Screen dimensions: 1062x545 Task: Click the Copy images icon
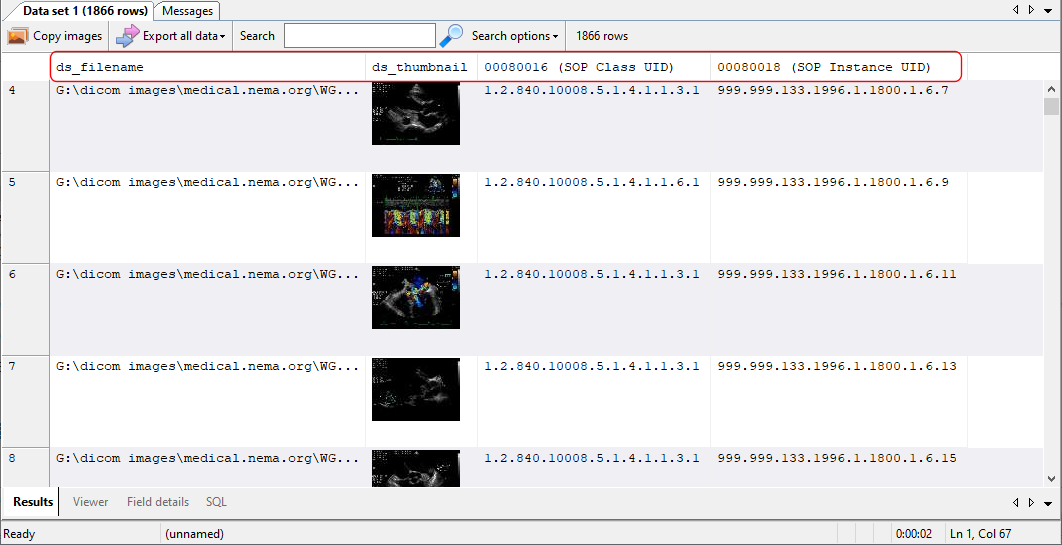(x=18, y=36)
